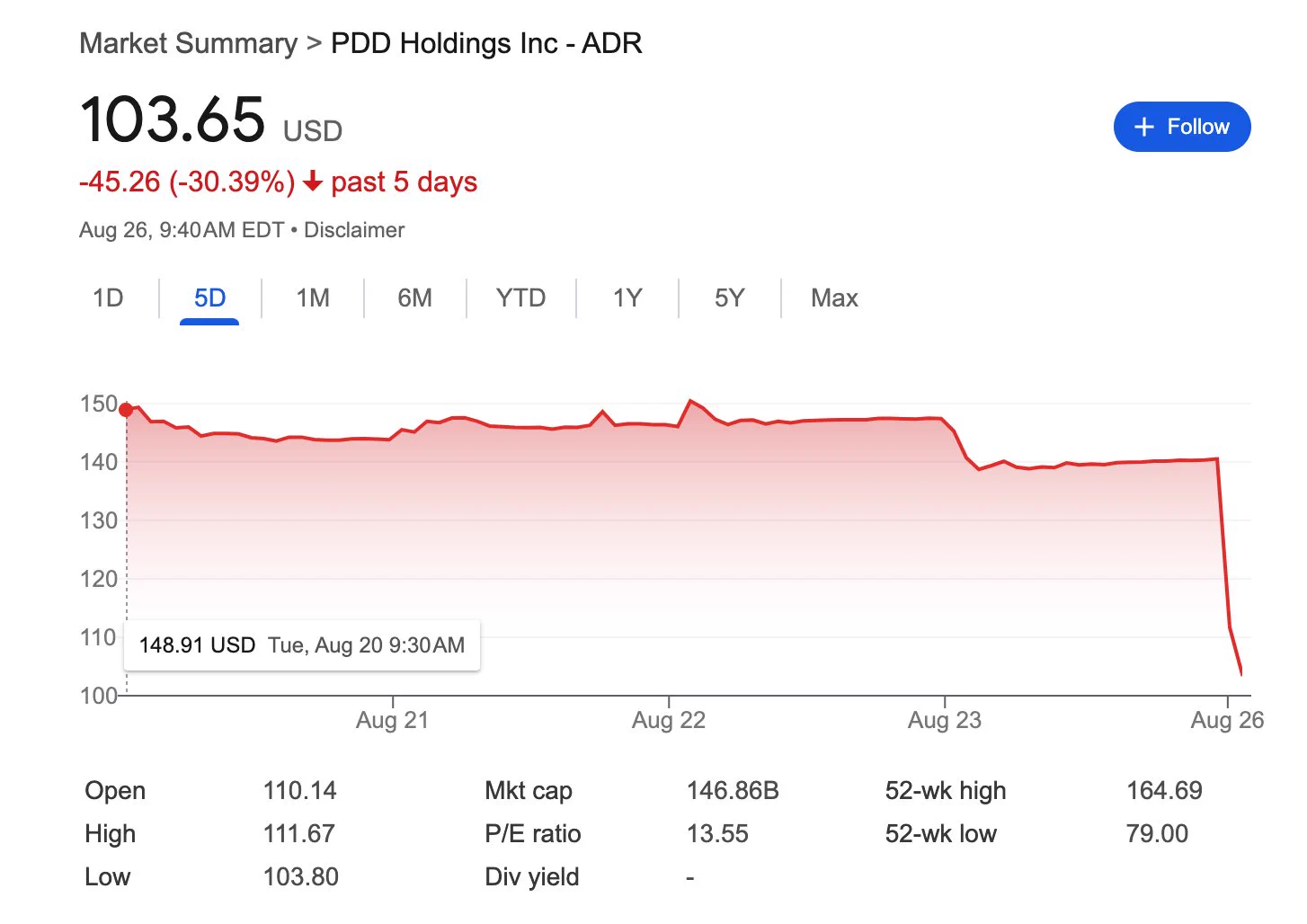Open the YTD chart view
The height and width of the screenshot is (924, 1307).
(x=520, y=298)
